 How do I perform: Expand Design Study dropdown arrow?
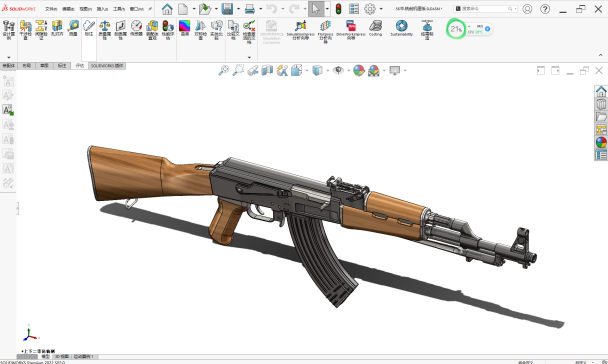coord(9,57)
